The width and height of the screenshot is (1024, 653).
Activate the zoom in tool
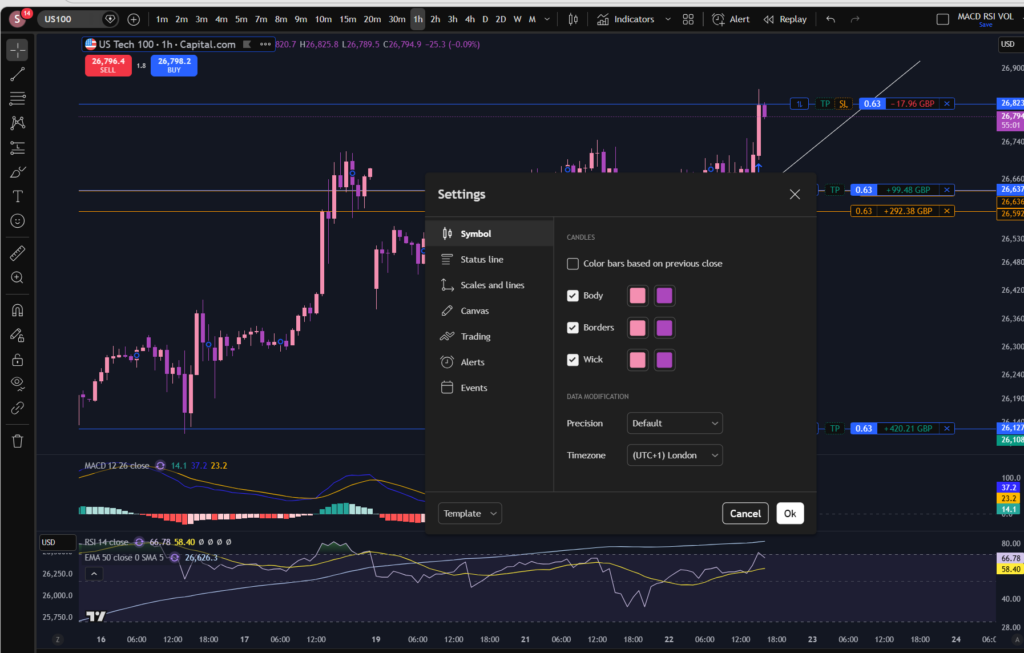pos(18,278)
